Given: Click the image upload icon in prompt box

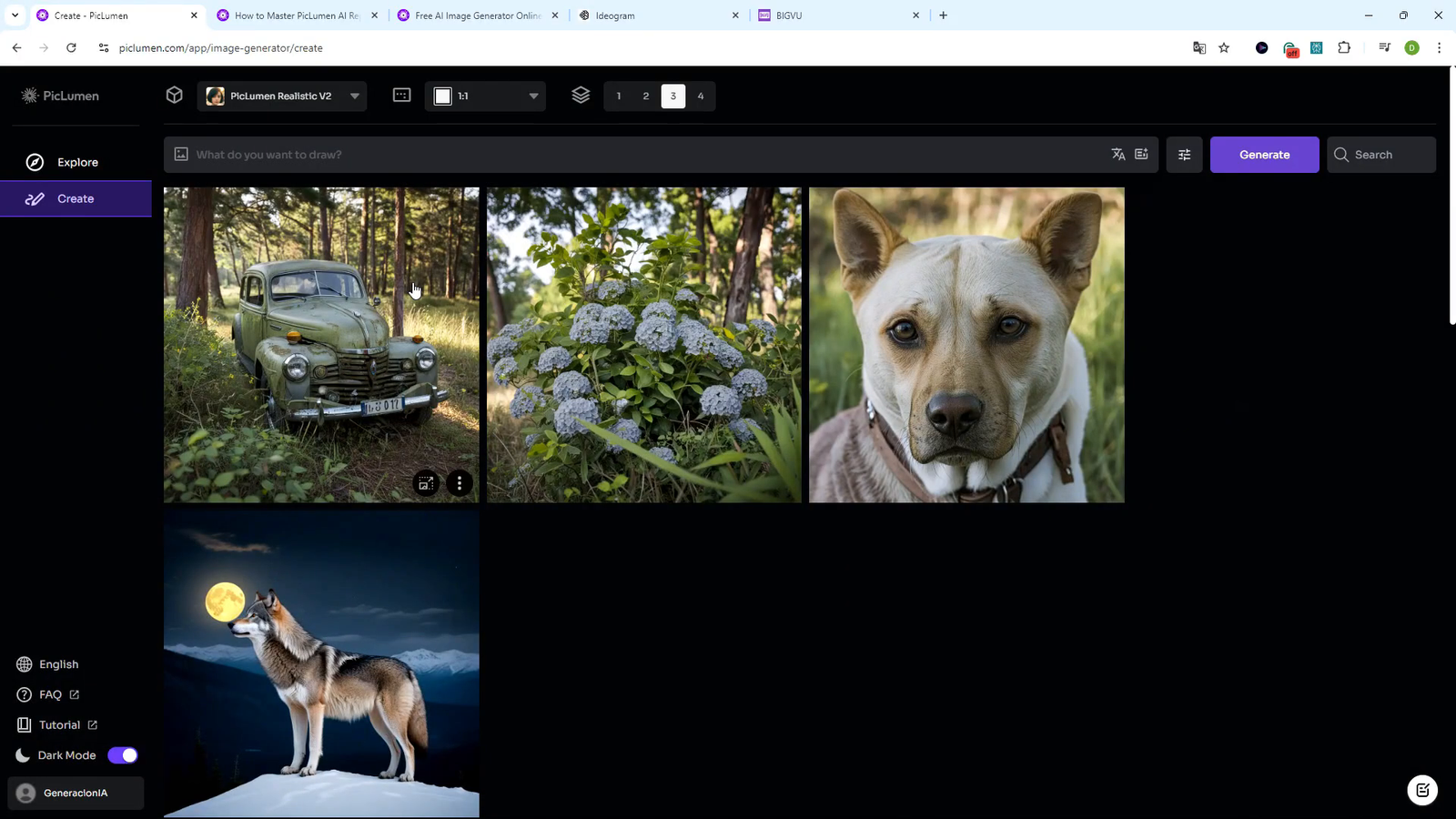Looking at the screenshot, I should (x=181, y=155).
